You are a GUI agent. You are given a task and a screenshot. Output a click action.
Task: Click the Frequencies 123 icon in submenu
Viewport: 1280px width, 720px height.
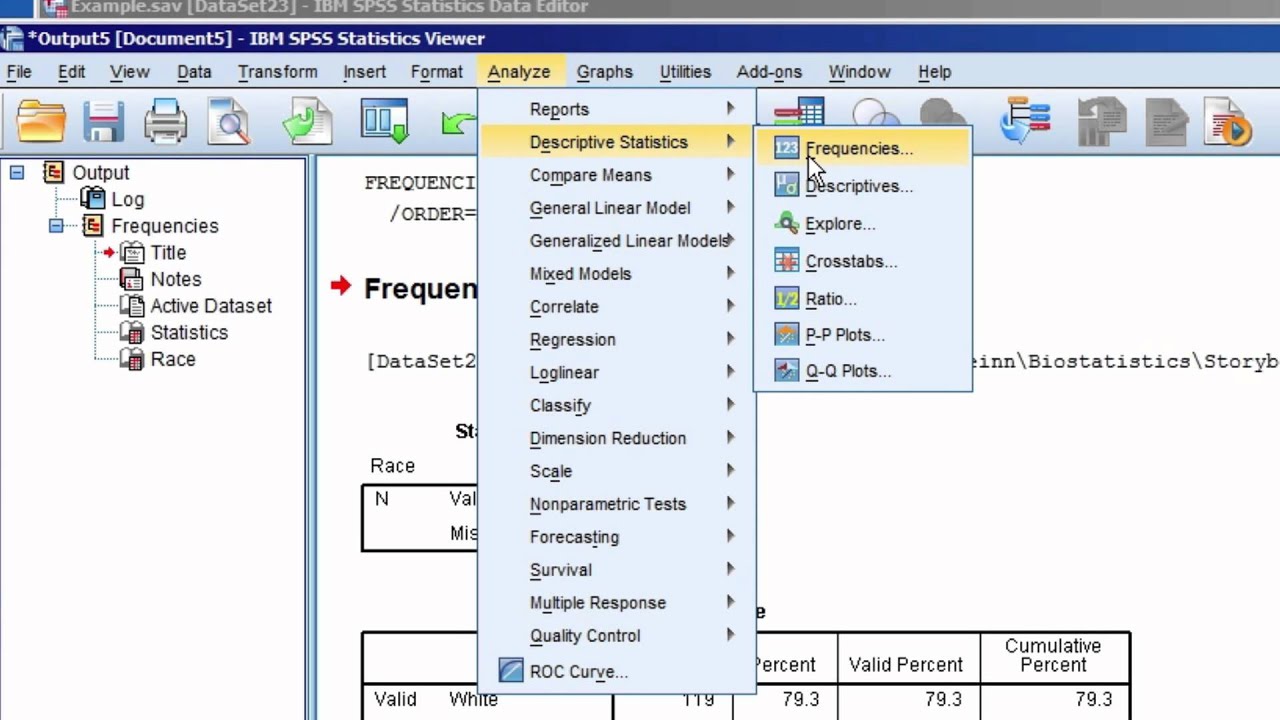787,148
